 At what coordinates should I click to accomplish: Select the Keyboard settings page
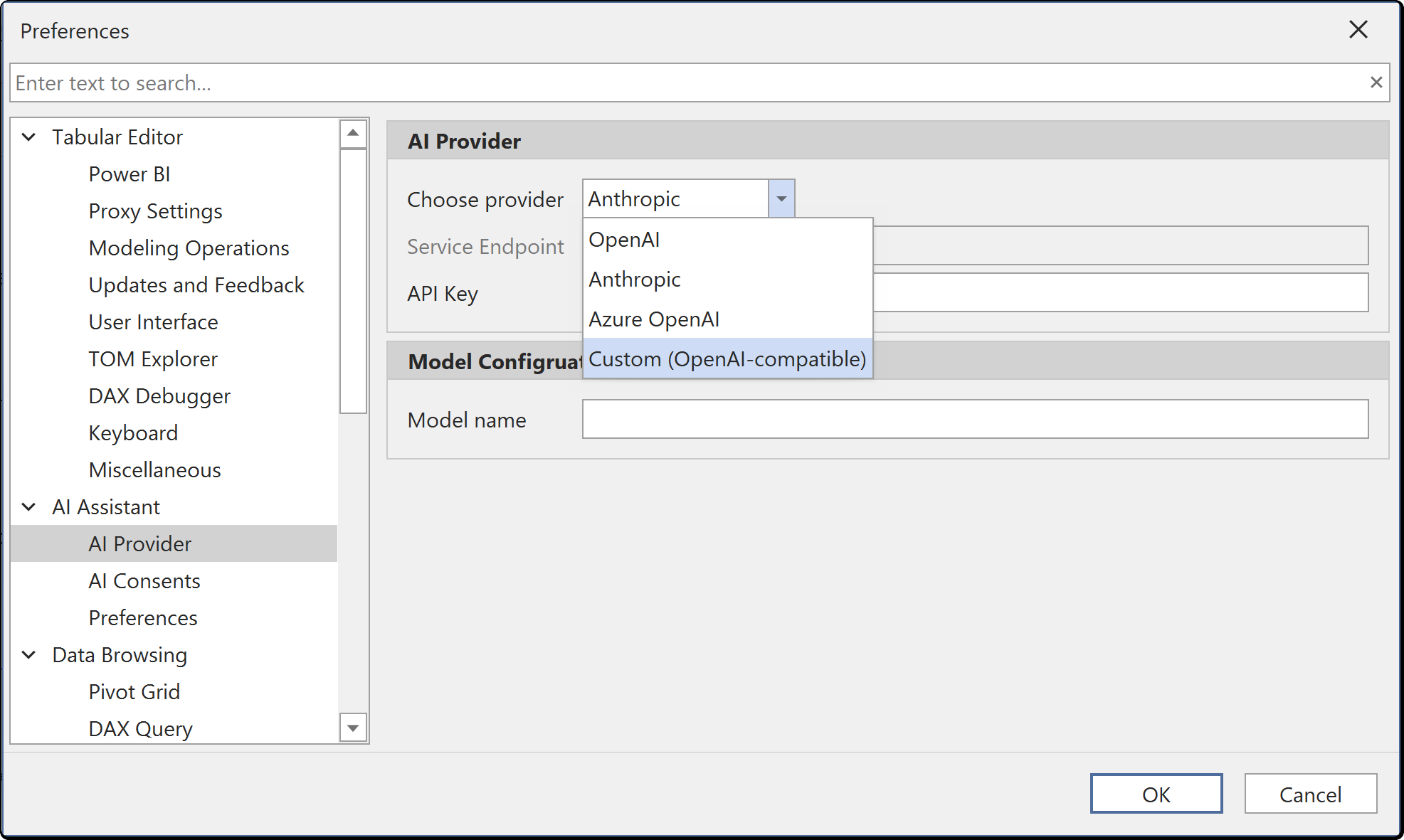[x=133, y=432]
